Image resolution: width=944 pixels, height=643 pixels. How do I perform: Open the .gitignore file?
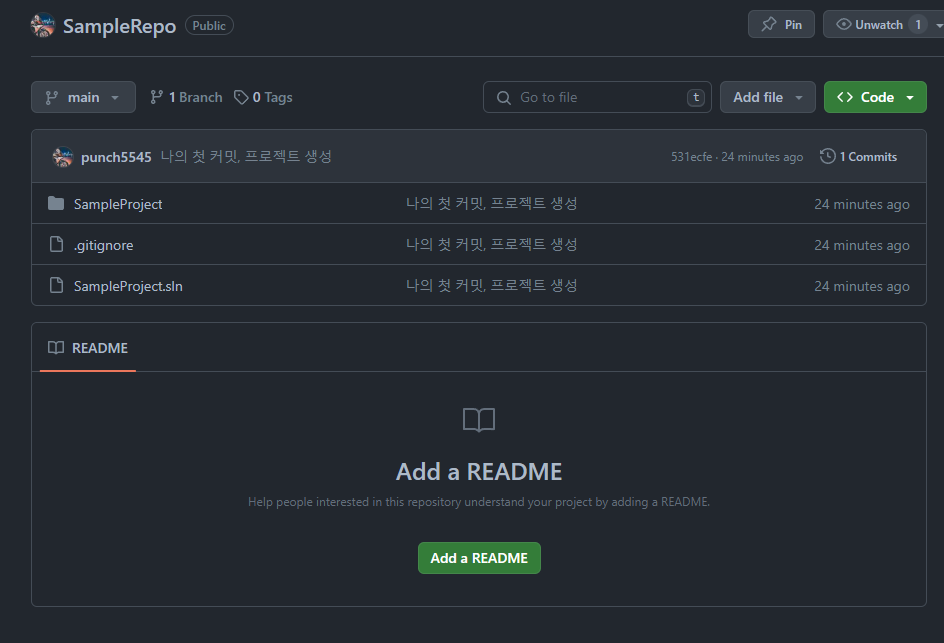(x=104, y=245)
